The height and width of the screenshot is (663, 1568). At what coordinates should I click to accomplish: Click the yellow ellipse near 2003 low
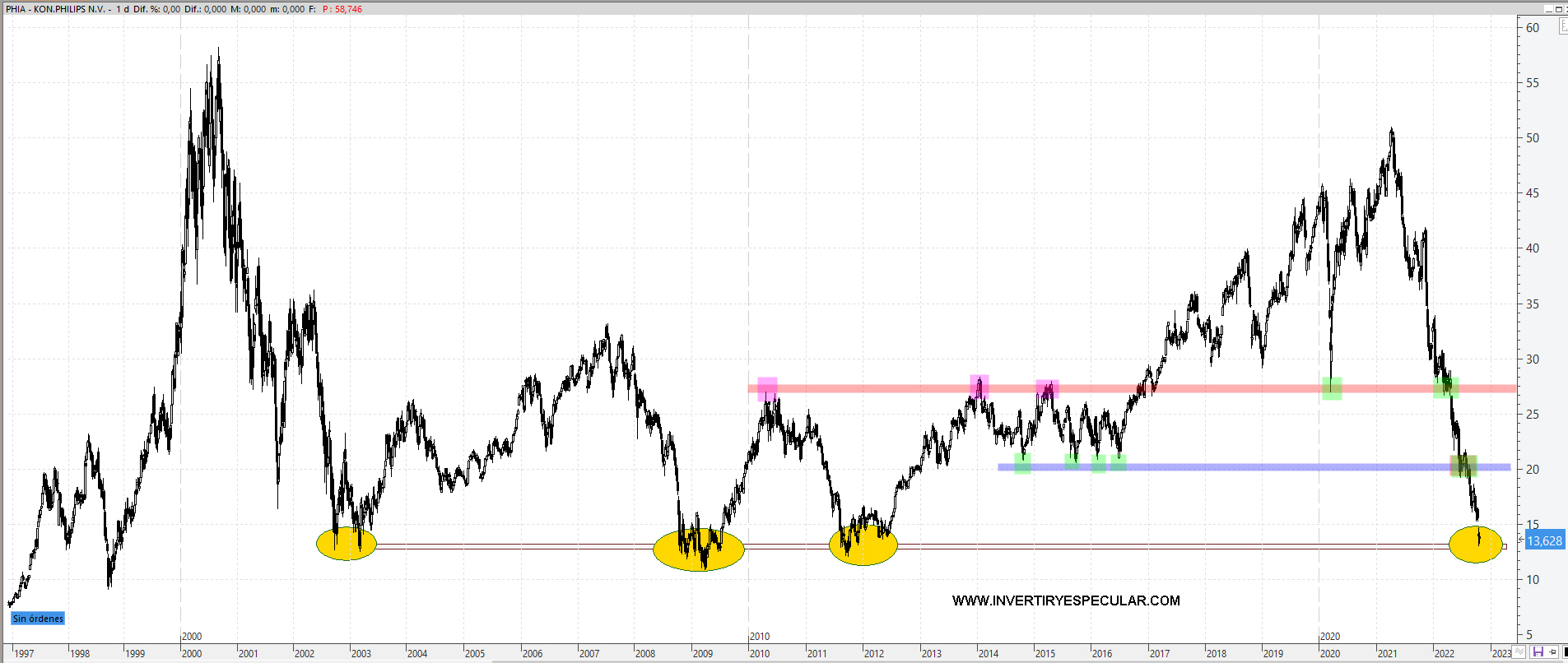(x=347, y=544)
